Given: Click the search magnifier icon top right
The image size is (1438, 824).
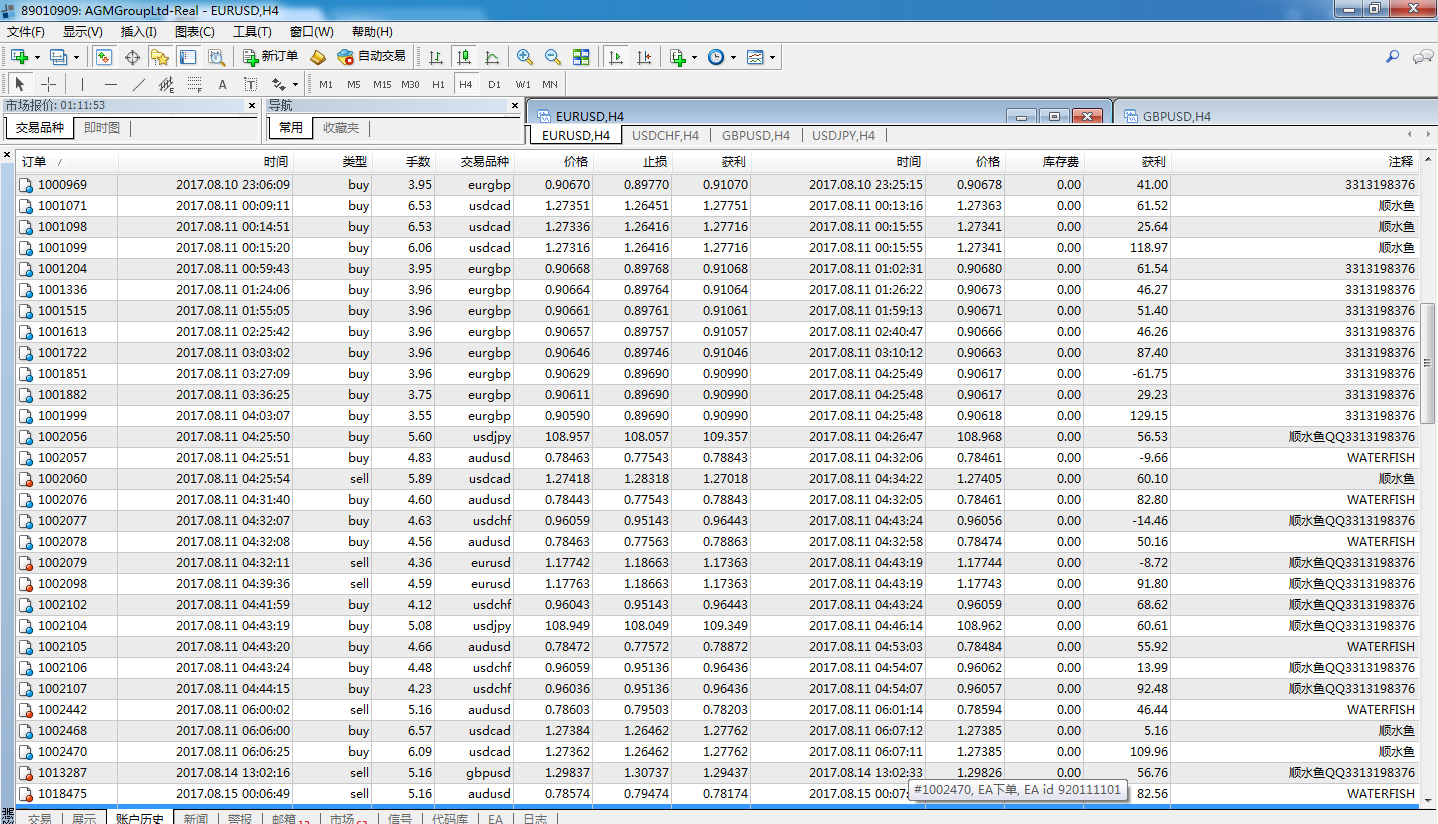Looking at the screenshot, I should pyautogui.click(x=1391, y=57).
